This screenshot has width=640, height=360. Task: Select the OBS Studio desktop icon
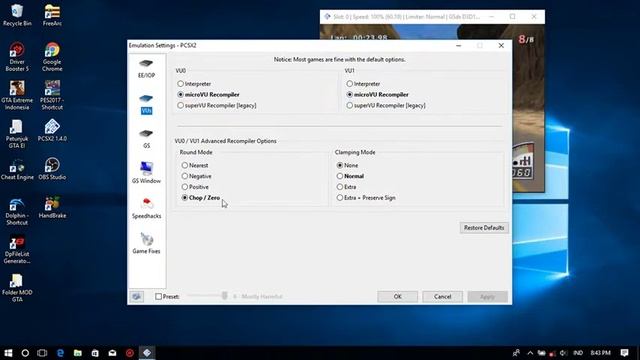52,169
